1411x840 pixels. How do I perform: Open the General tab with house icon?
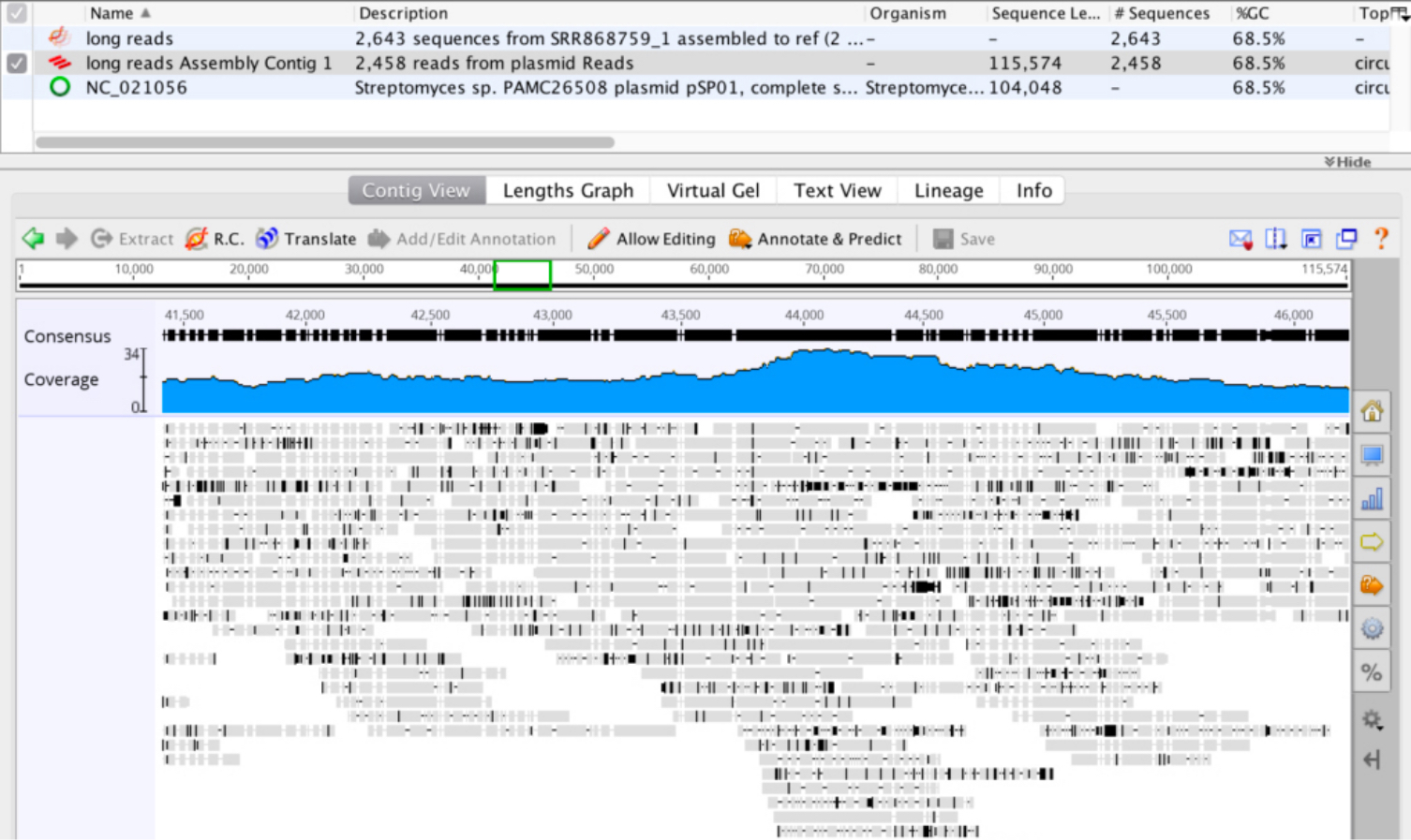[1373, 411]
